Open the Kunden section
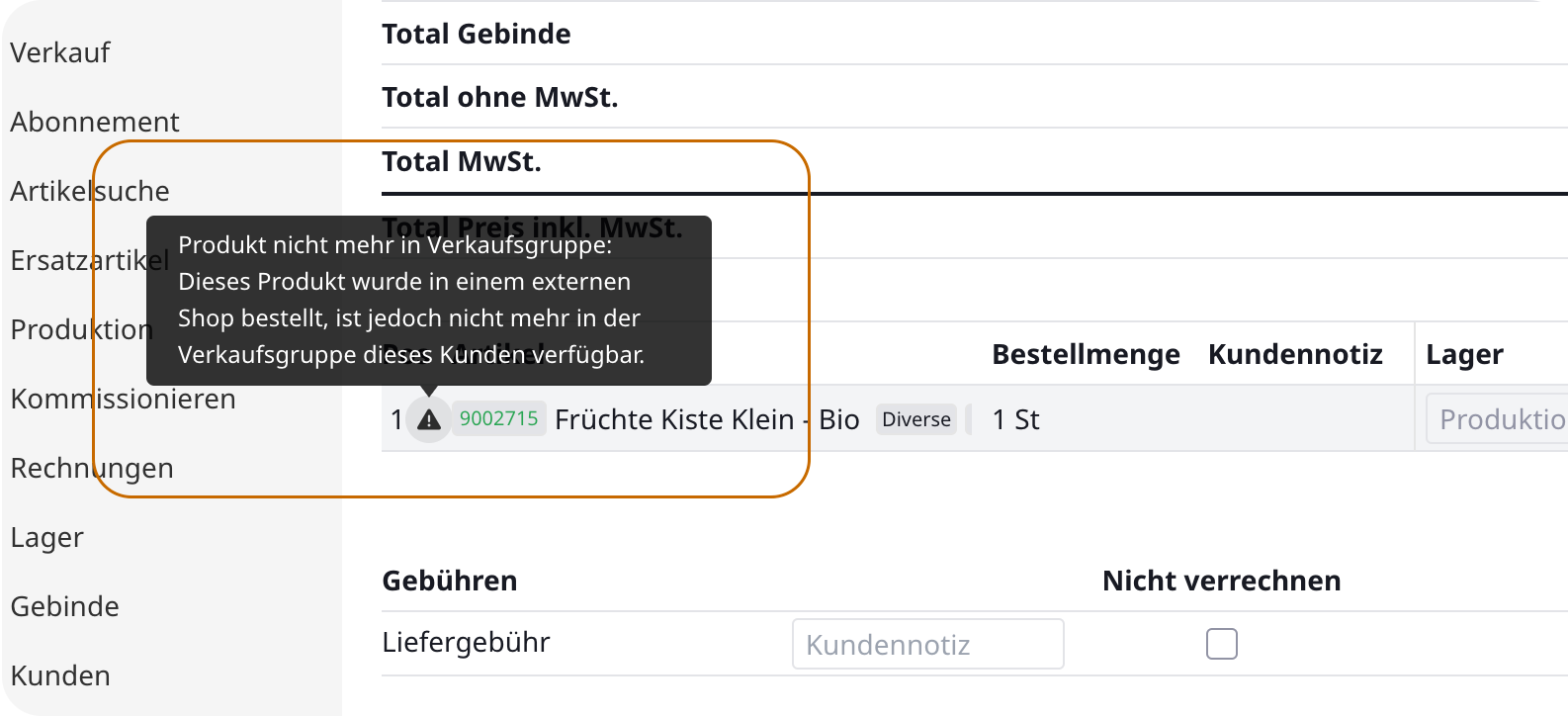This screenshot has height=718, width=1568. pos(60,675)
